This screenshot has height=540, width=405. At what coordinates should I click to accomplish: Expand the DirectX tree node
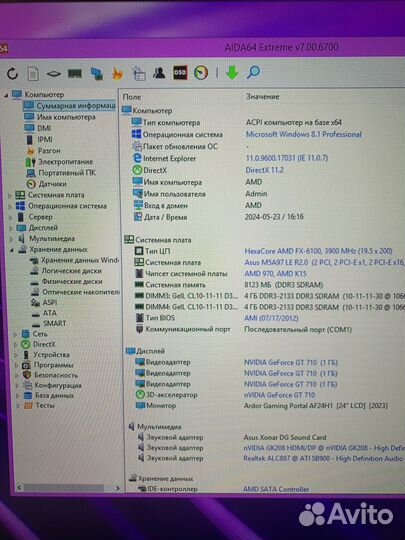click(x=15, y=344)
